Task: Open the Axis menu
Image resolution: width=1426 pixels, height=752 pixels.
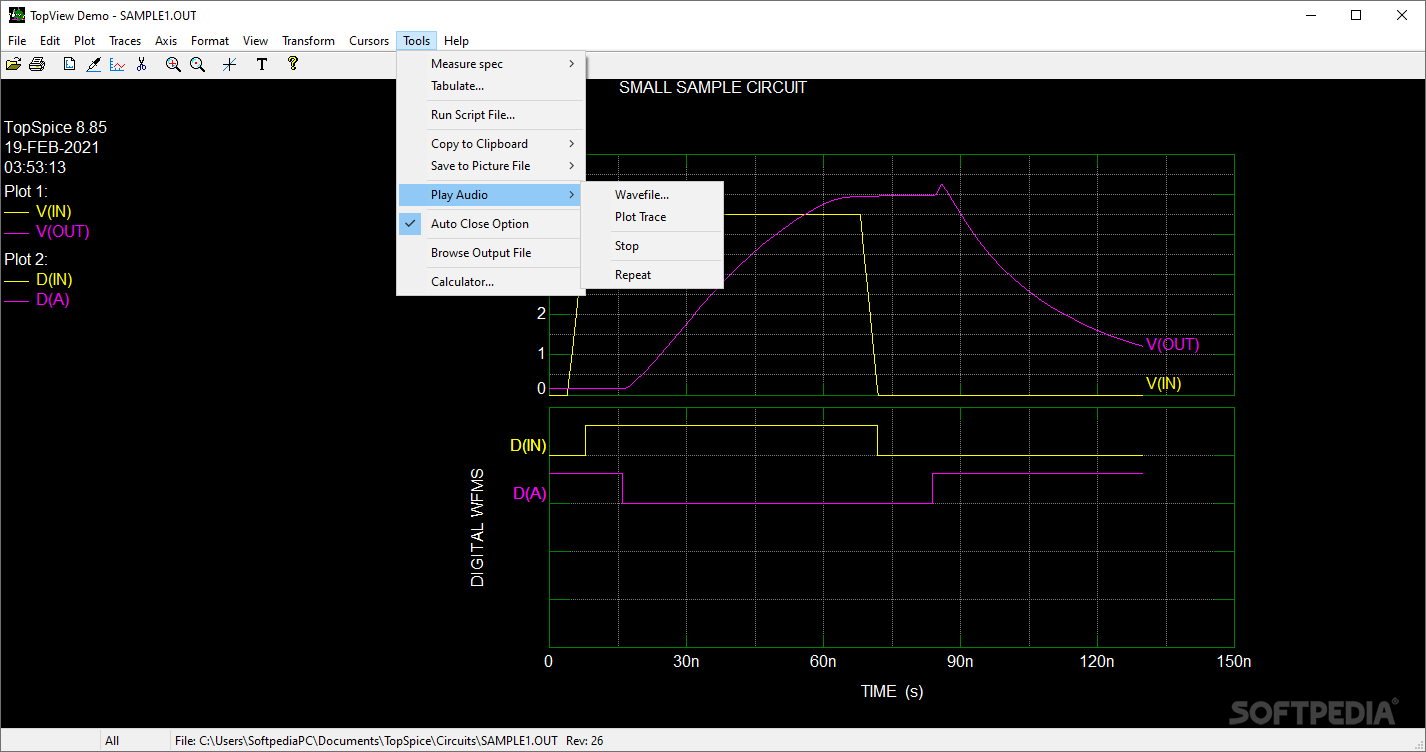Action: 166,41
